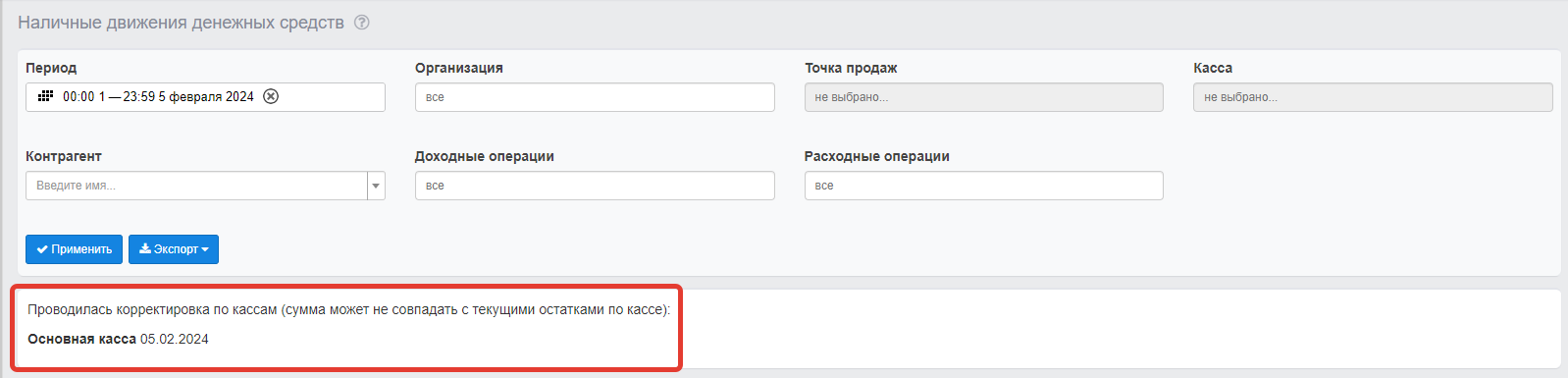This screenshot has width=1568, height=378.
Task: Click the period date range field
Action: point(205,97)
